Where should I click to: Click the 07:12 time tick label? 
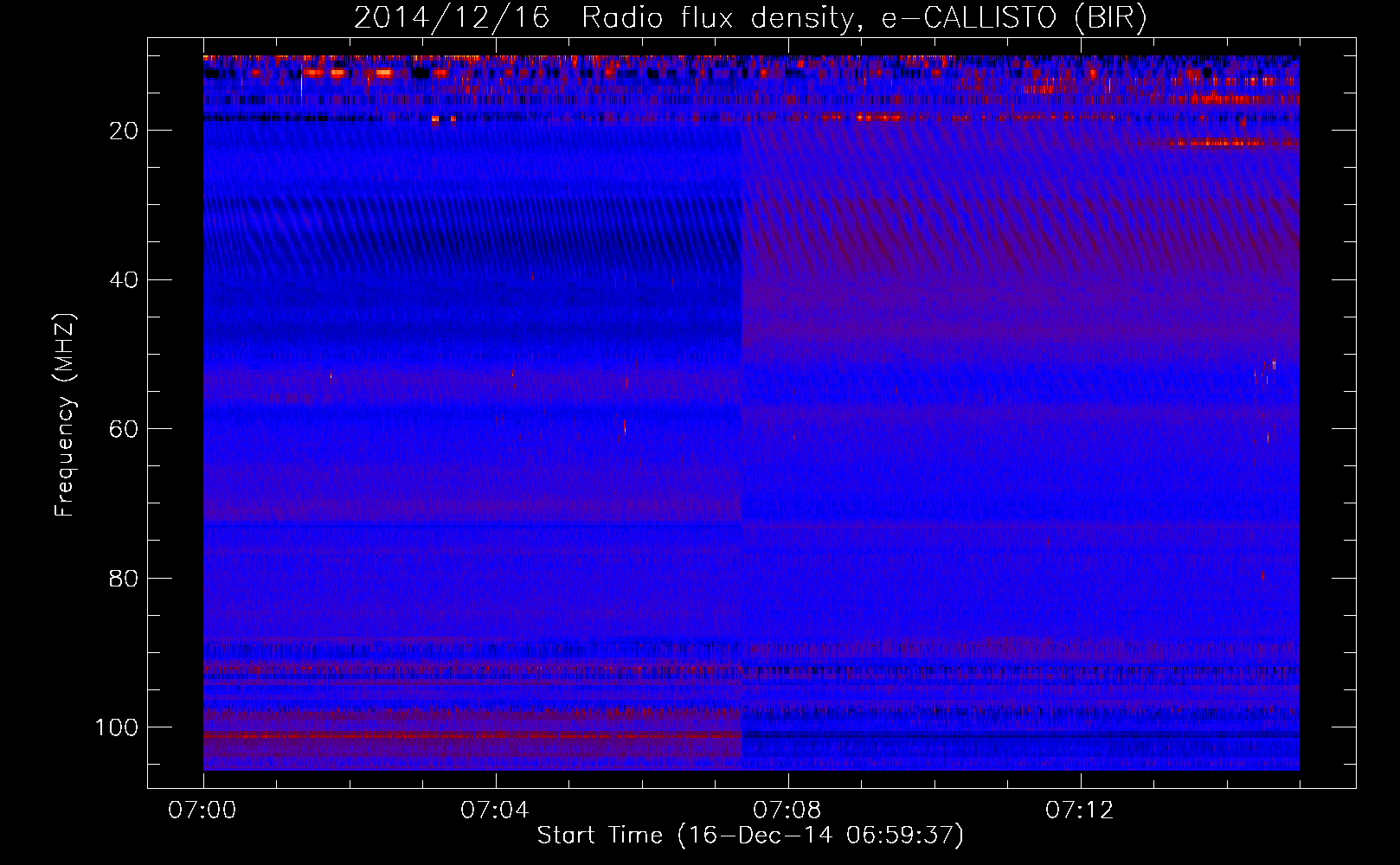1080,811
